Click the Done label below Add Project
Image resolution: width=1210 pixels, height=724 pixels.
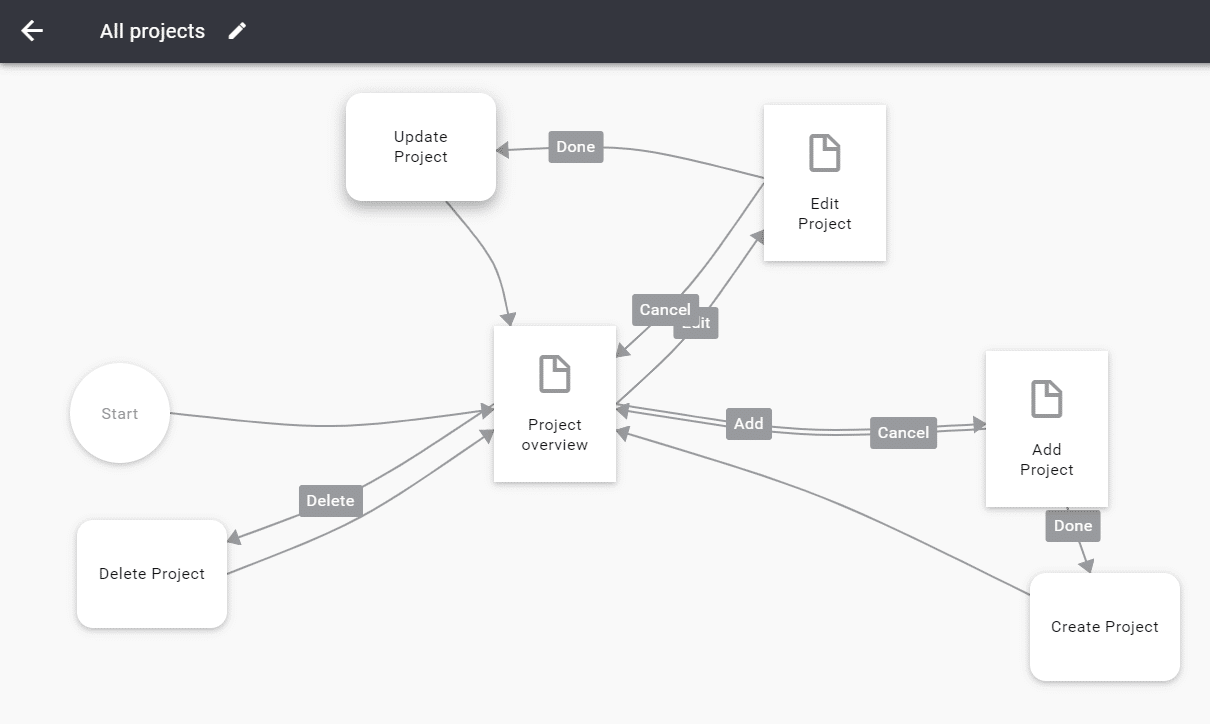point(1073,526)
